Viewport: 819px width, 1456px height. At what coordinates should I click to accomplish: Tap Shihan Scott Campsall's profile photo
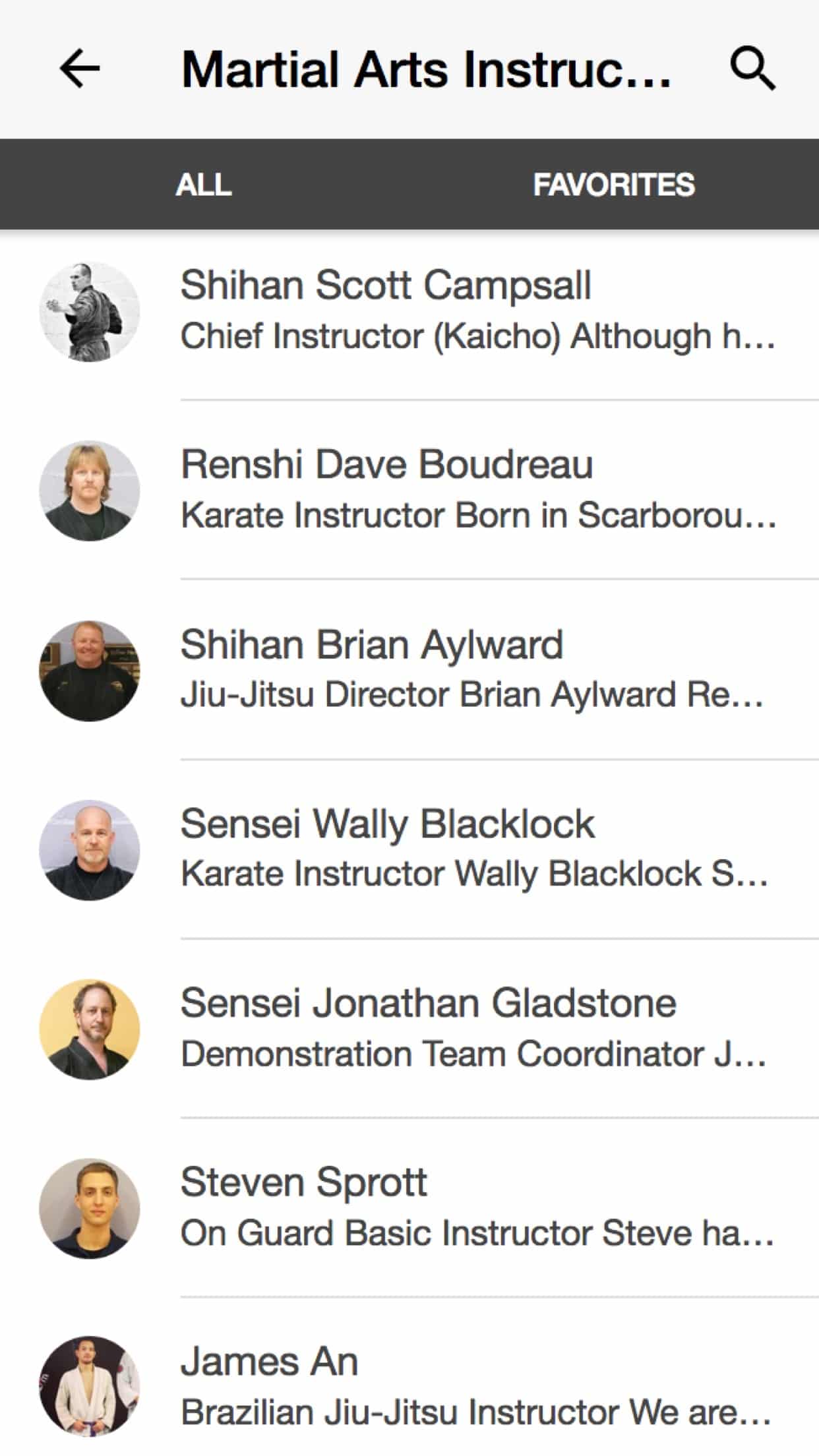(x=90, y=312)
